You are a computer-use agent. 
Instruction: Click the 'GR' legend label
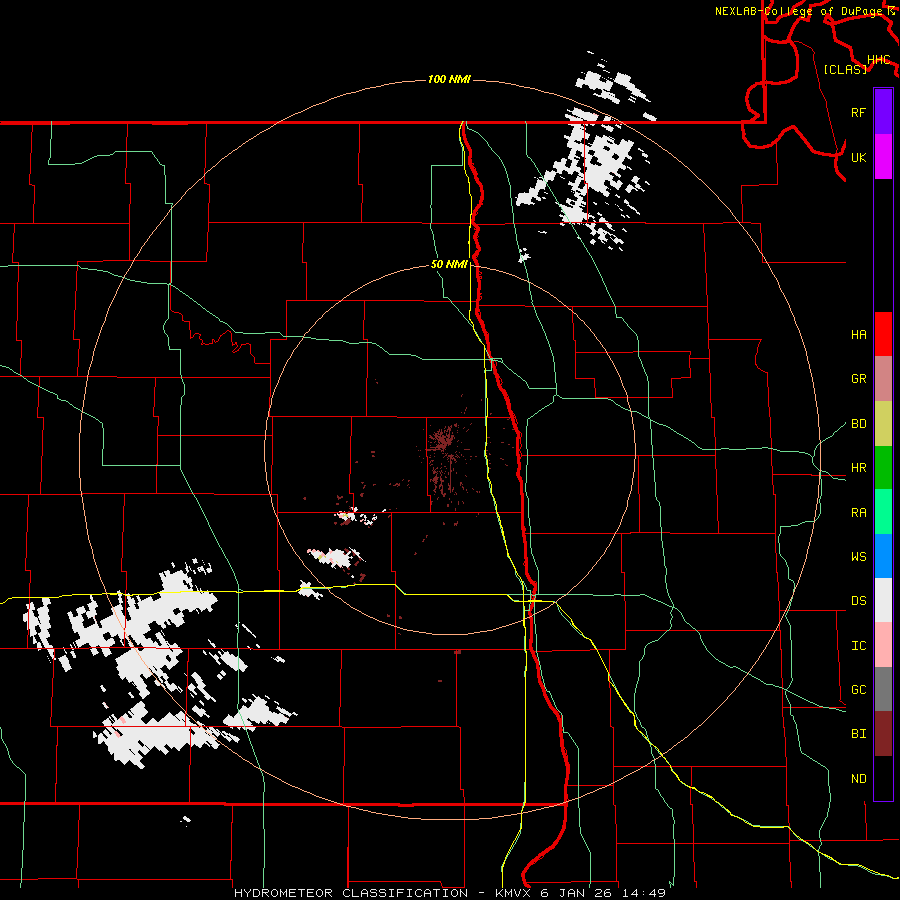tap(858, 379)
